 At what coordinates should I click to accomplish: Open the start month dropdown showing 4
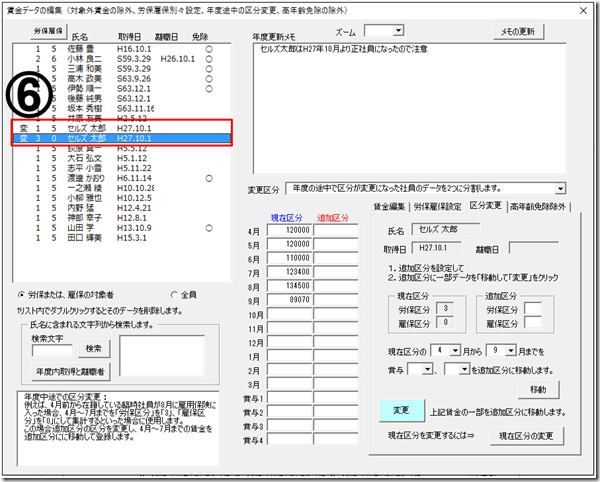pos(455,350)
